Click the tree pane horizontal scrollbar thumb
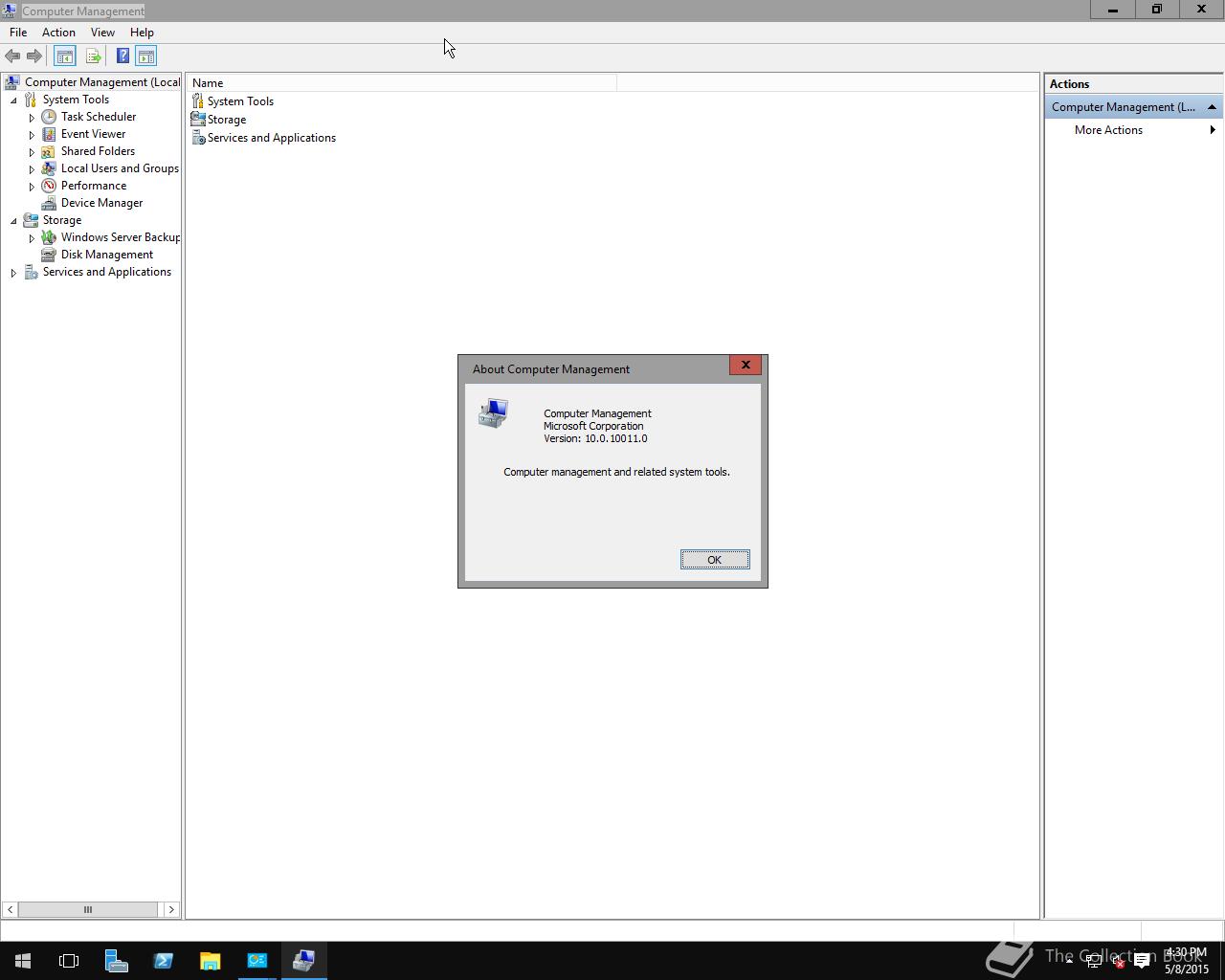 [87, 909]
